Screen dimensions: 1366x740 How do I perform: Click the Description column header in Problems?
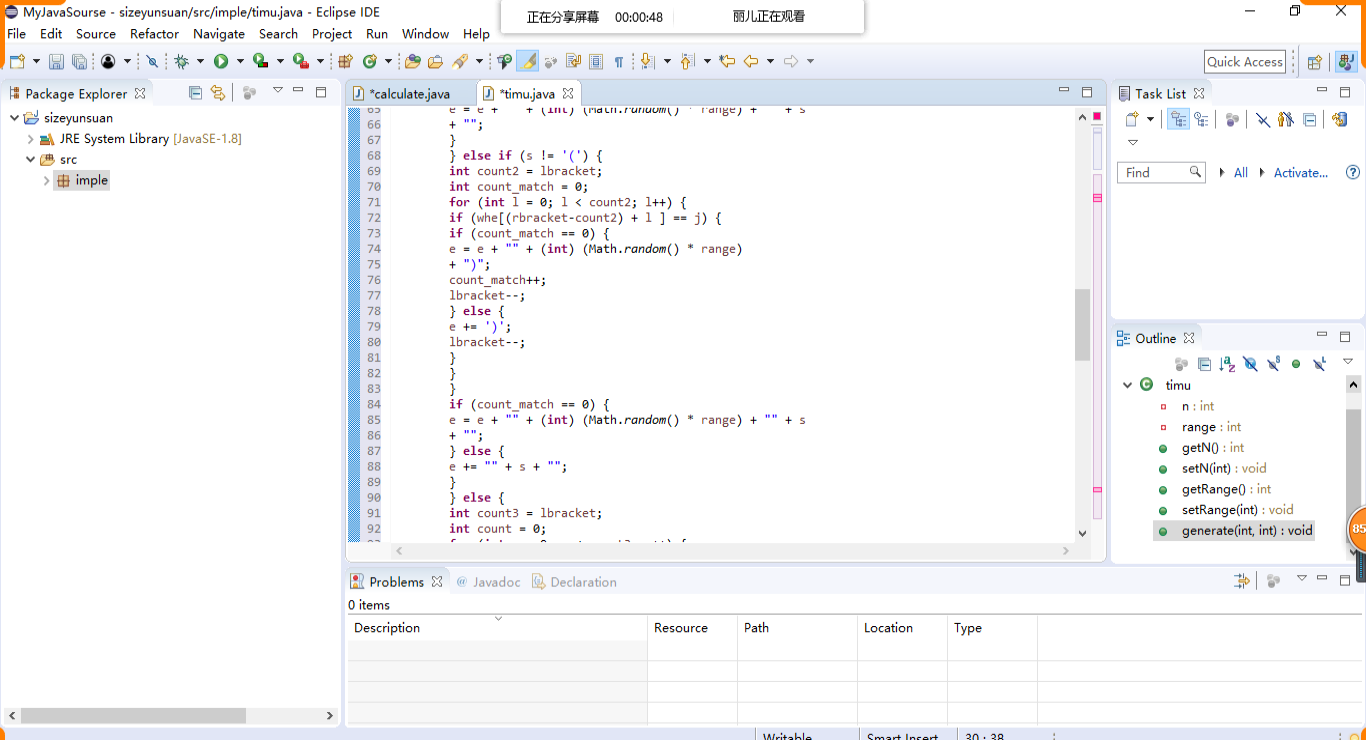(x=497, y=628)
